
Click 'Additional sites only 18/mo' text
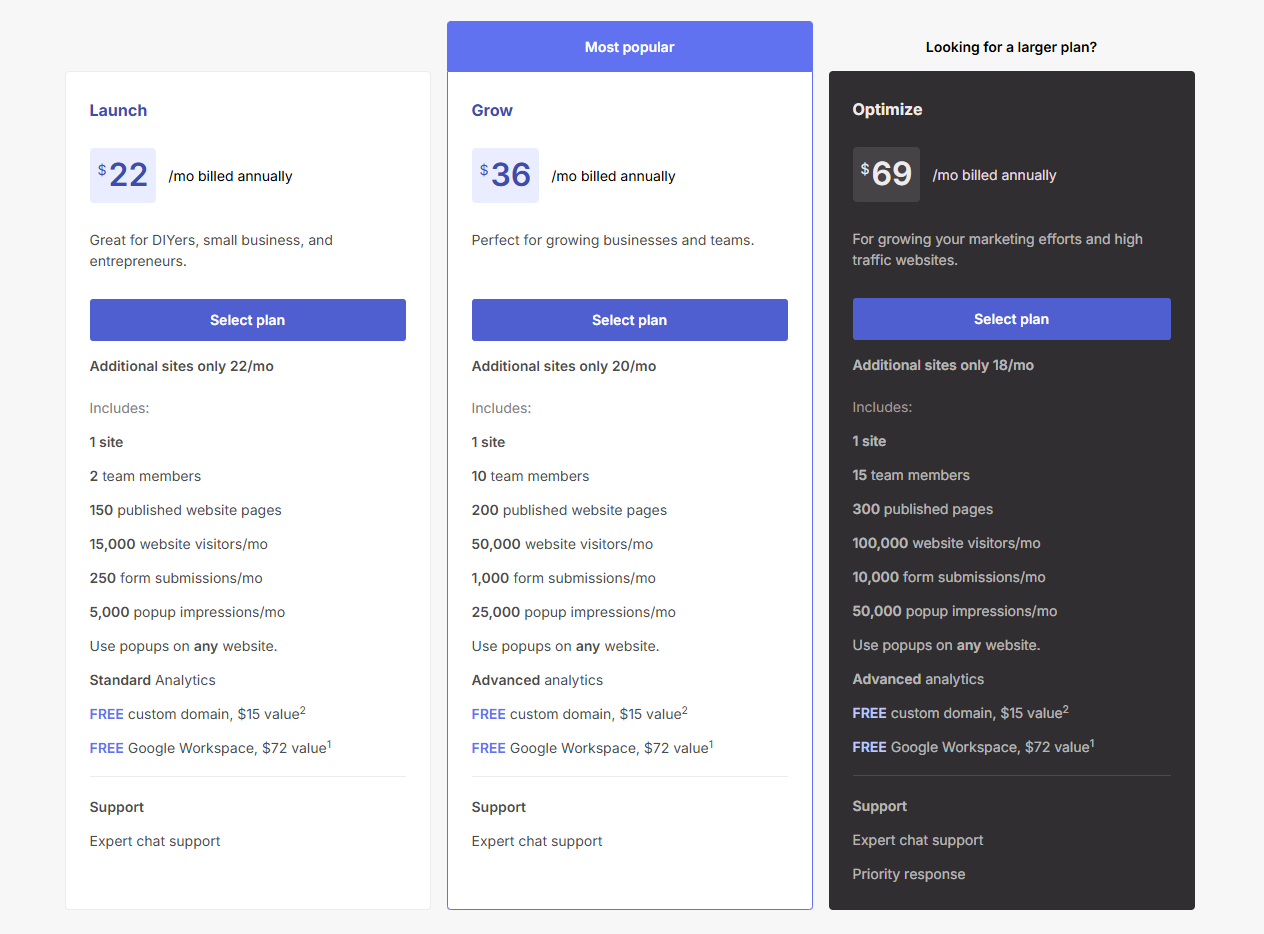click(943, 365)
